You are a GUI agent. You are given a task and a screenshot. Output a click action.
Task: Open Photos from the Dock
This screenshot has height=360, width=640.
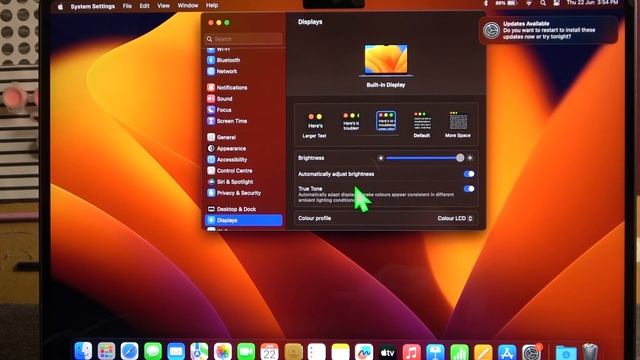coord(222,351)
